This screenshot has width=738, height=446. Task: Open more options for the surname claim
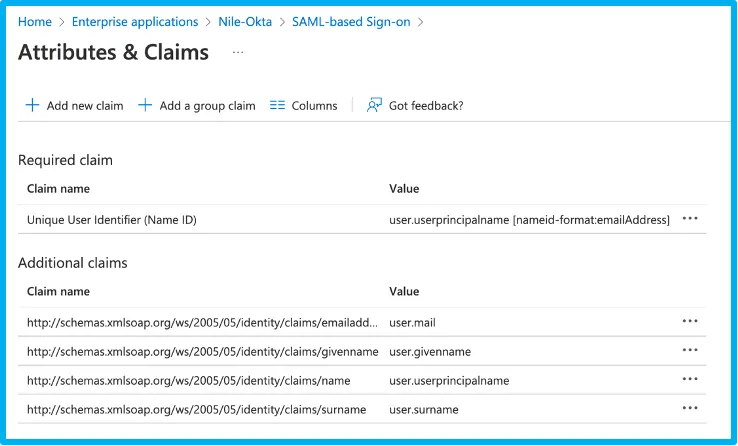coord(690,408)
